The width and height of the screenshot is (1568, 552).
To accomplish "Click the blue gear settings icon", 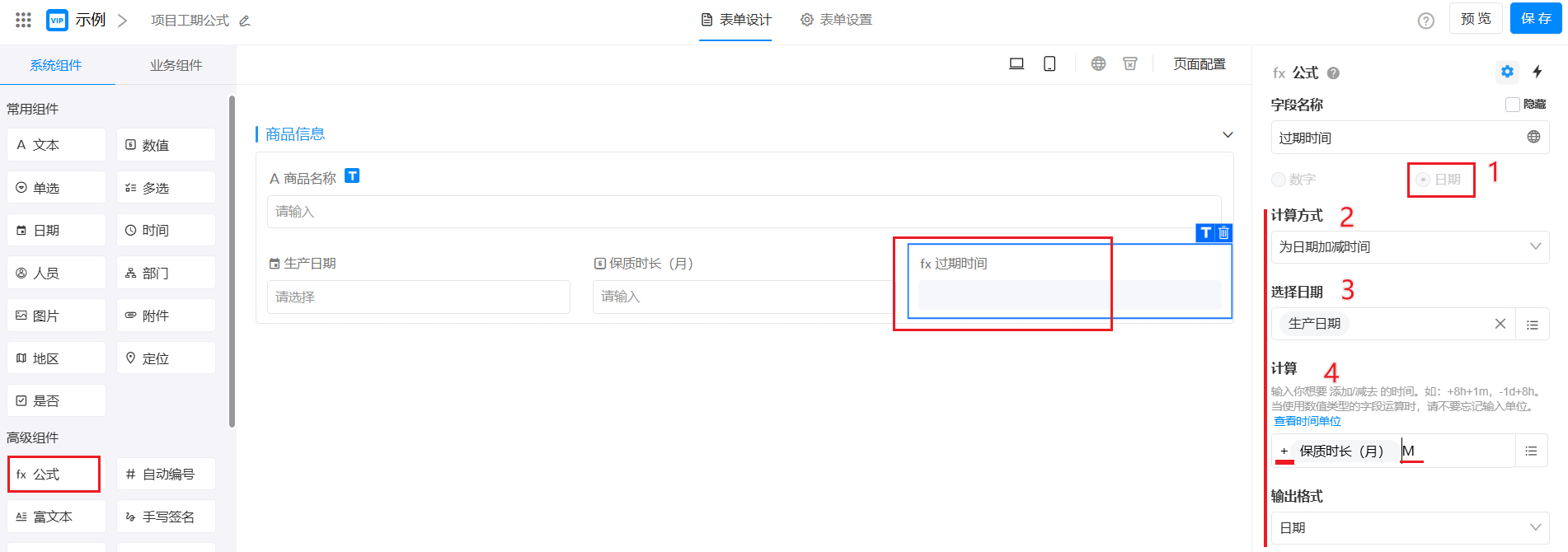I will pyautogui.click(x=1507, y=72).
